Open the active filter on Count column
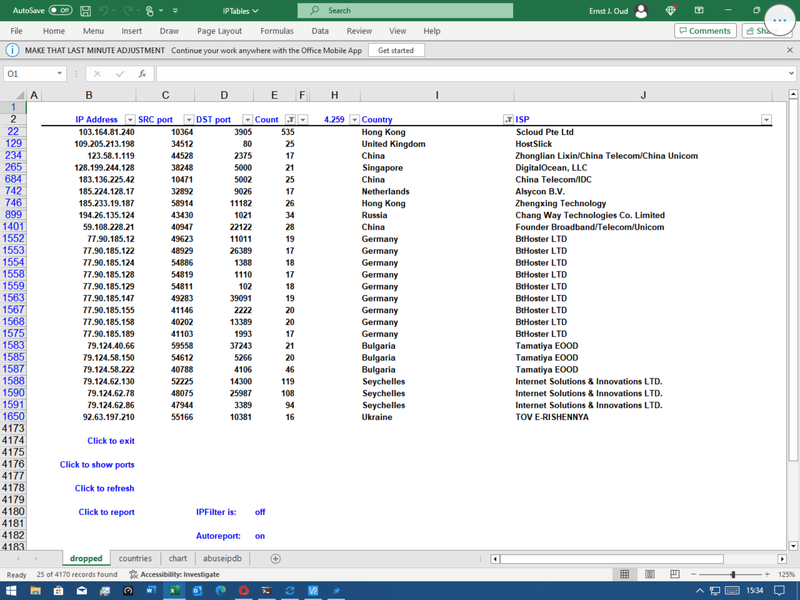 290,120
